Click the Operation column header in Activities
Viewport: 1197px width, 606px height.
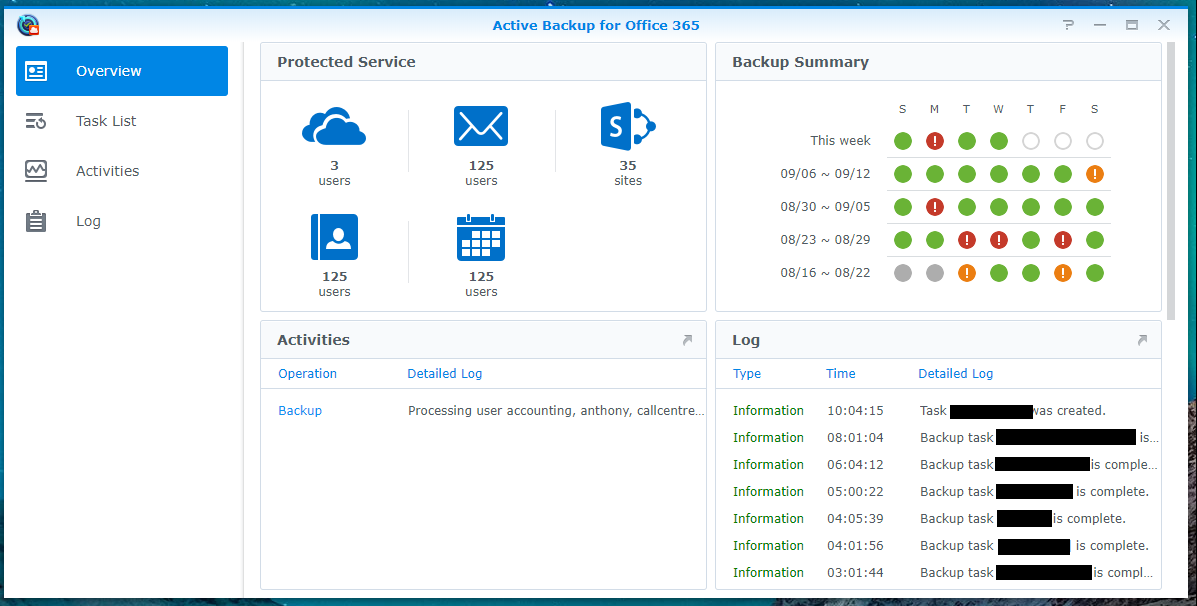(308, 374)
